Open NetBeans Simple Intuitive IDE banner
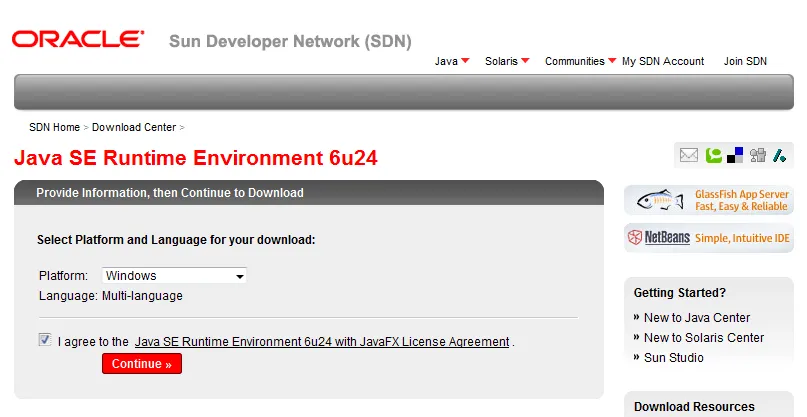Screen dimensions: 807x417 709,237
